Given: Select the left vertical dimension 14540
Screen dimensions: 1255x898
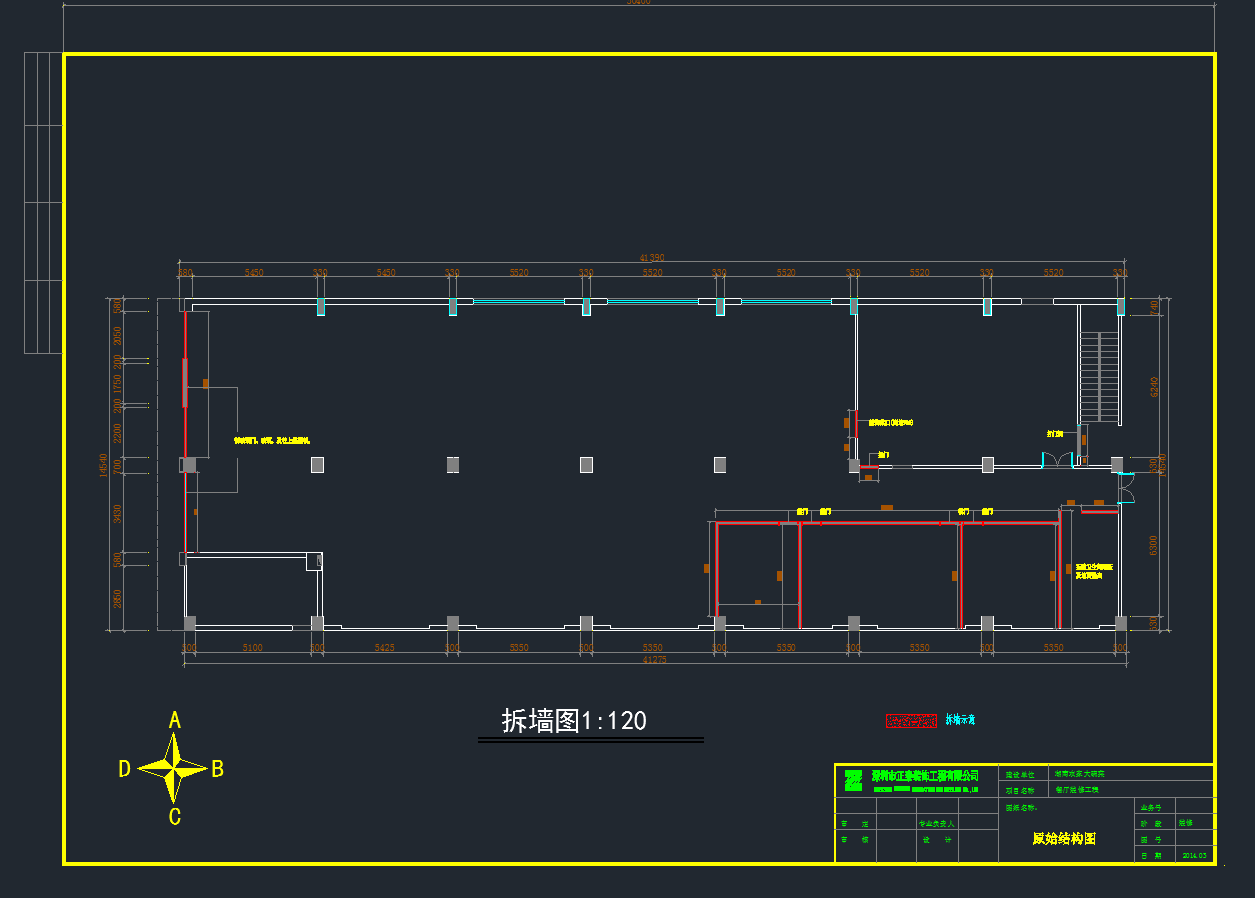Looking at the screenshot, I should (x=104, y=465).
